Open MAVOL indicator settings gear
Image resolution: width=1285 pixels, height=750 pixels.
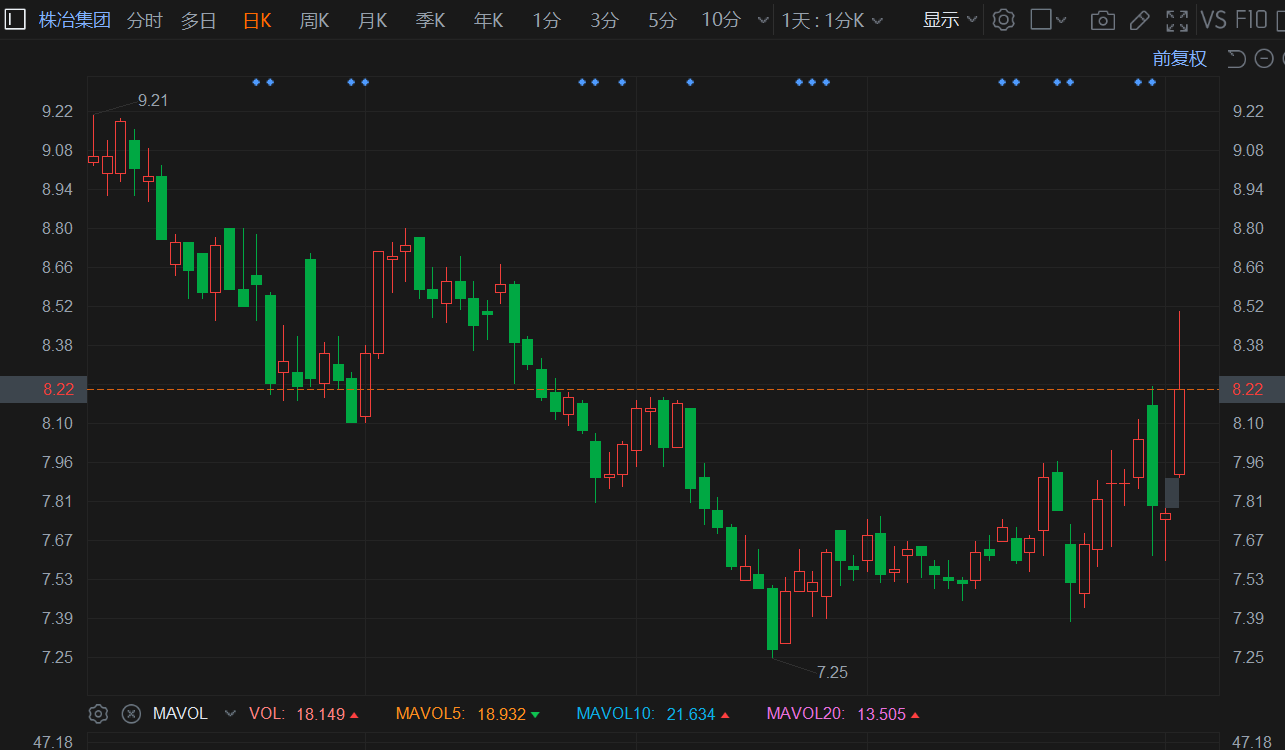coord(98,714)
